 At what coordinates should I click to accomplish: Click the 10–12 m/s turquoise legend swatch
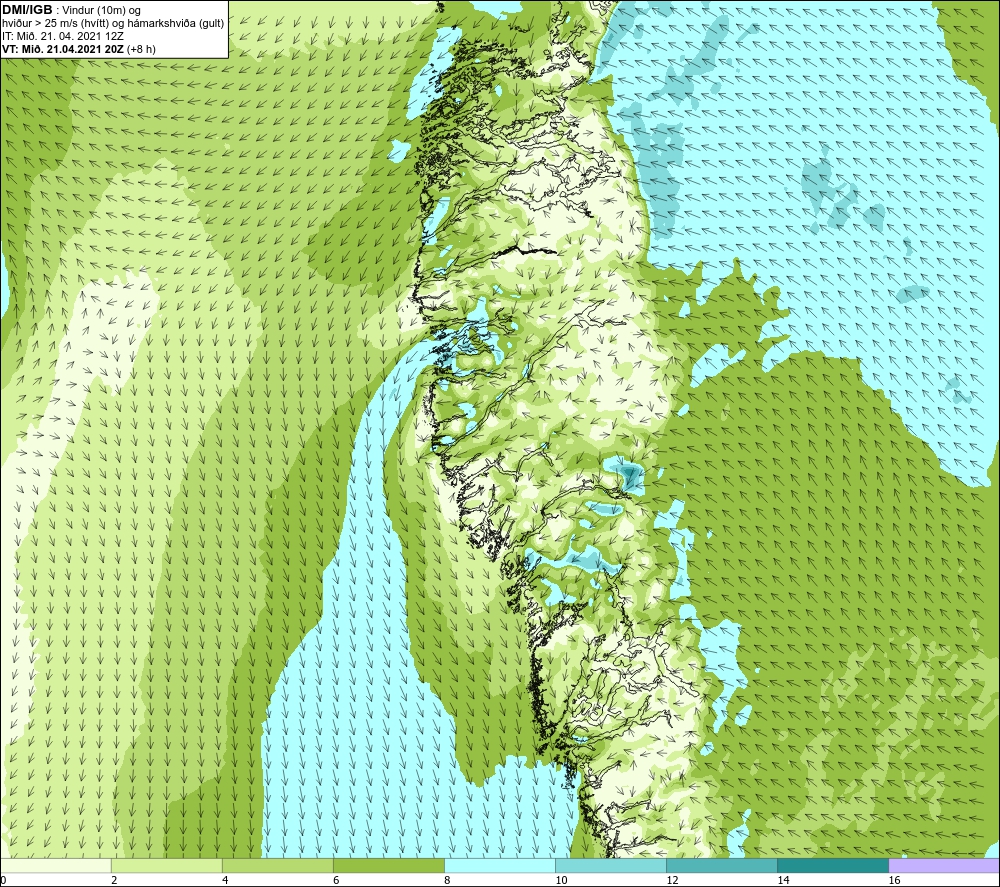[x=610, y=865]
